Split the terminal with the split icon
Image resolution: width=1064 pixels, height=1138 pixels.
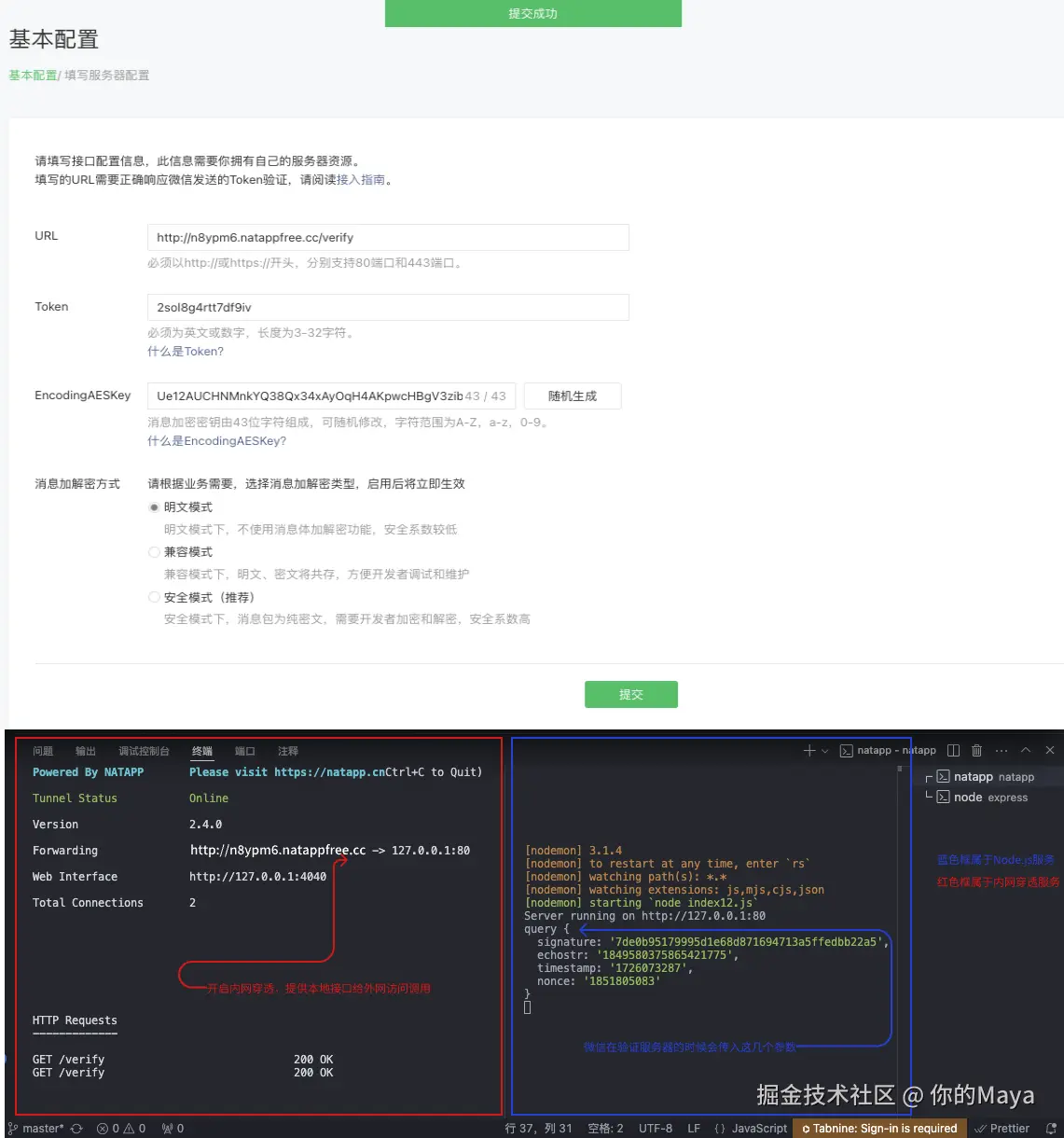click(x=953, y=751)
